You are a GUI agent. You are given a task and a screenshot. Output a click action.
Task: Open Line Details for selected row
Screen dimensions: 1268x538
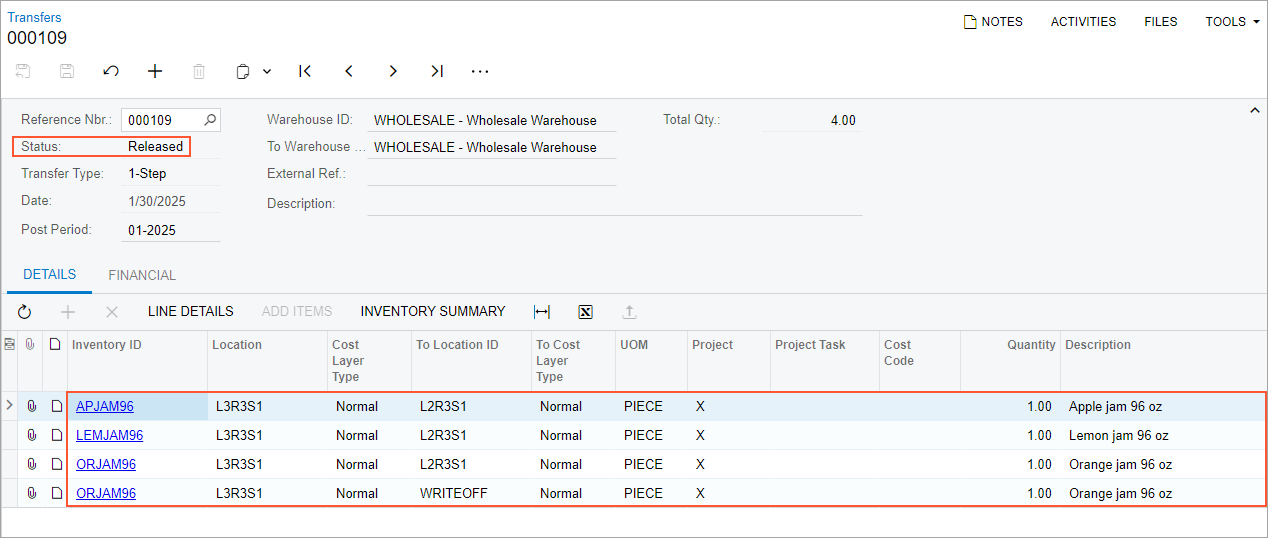(x=190, y=312)
